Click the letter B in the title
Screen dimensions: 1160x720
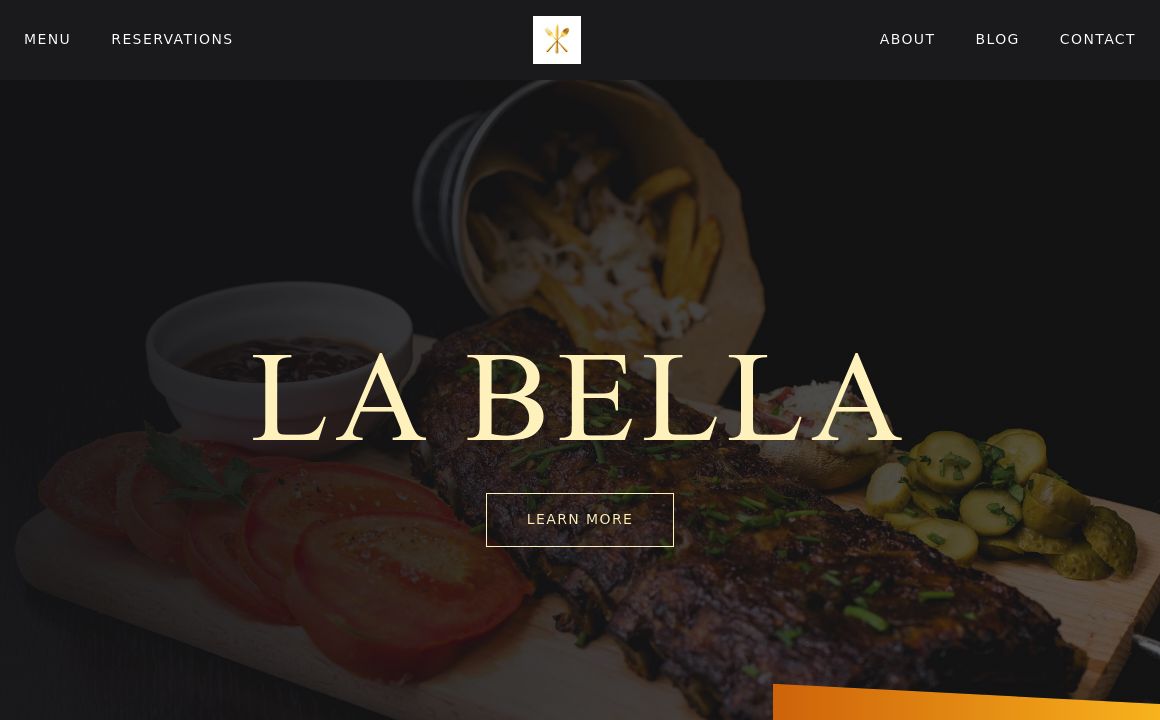[x=508, y=398]
